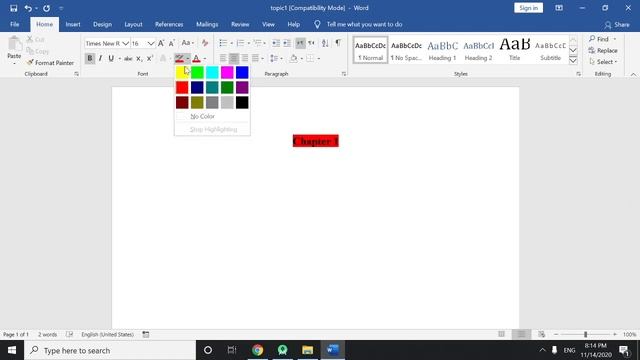
Task: Sort selected text
Action: pos(325,43)
